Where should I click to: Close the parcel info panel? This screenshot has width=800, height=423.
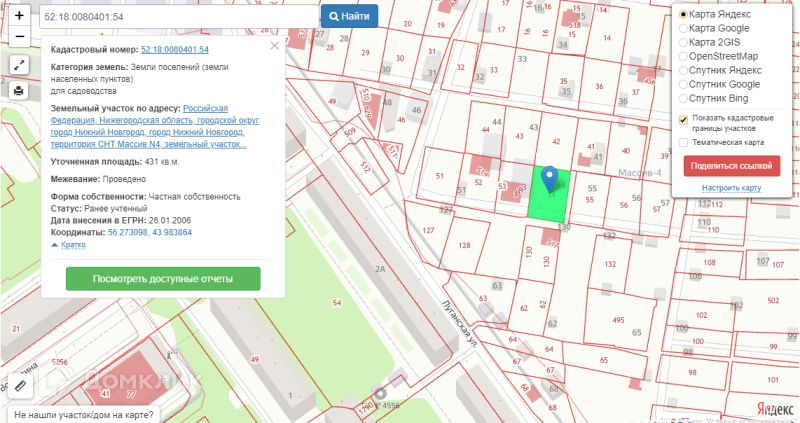click(274, 45)
